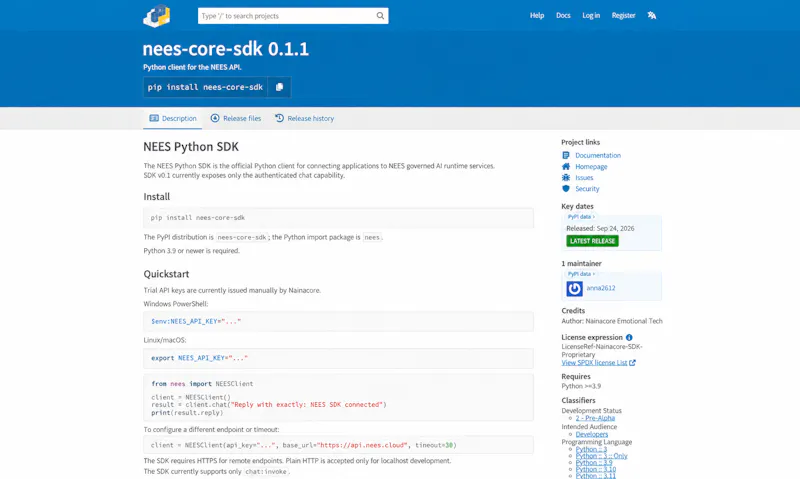Open the Issues project link

[584, 178]
